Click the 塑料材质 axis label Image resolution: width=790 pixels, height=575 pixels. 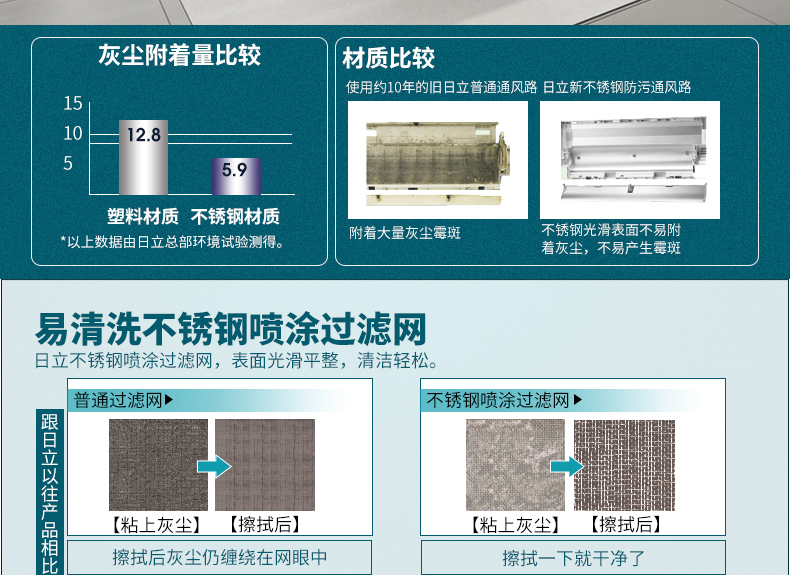[x=143, y=216]
